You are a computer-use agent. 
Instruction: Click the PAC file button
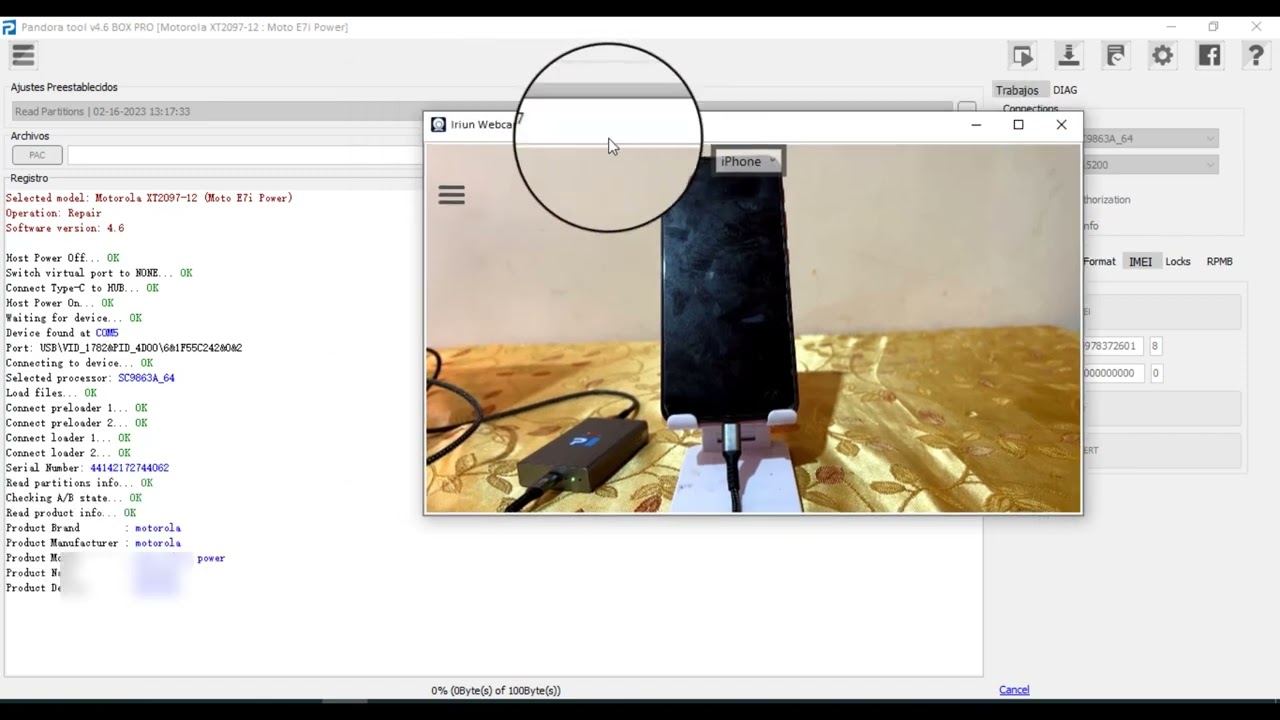point(37,155)
